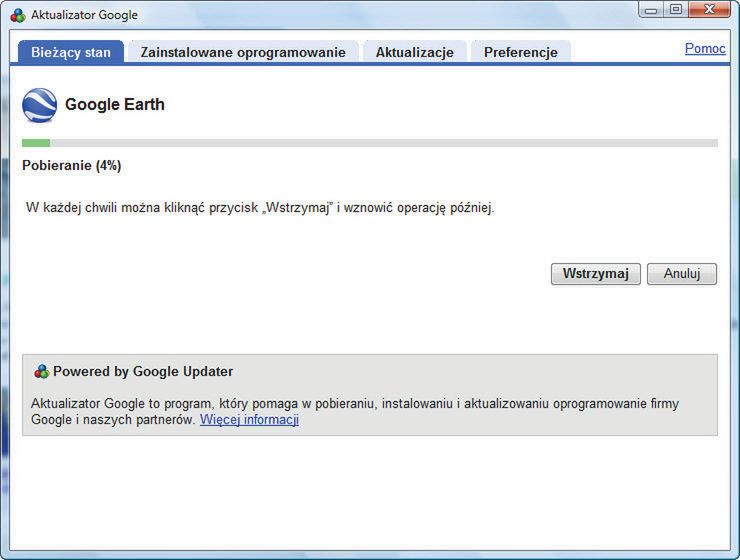Cancel the download with Anuluj
The height and width of the screenshot is (560, 740).
click(682, 274)
